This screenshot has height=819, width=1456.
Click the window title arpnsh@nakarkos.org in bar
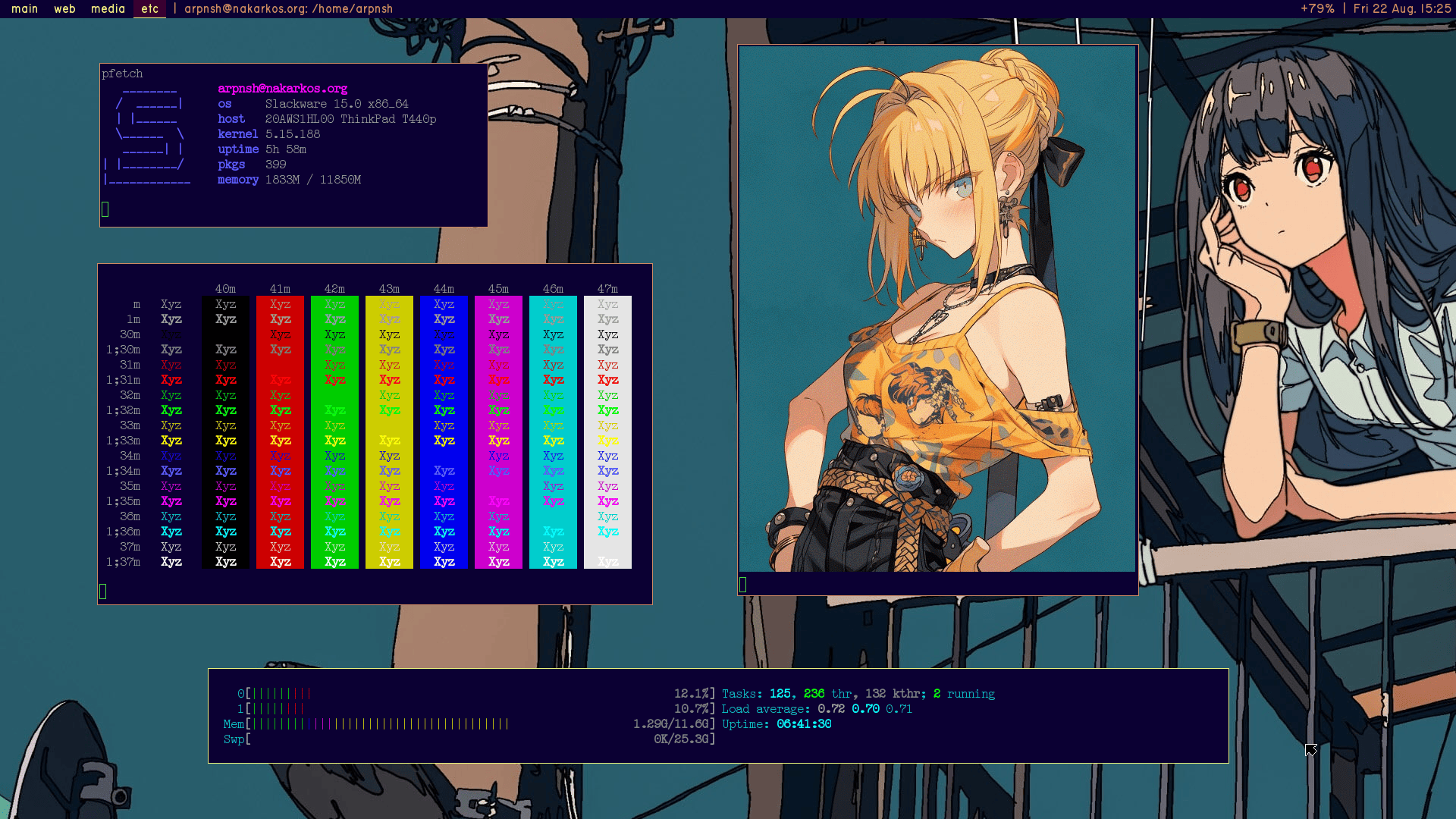tap(288, 9)
